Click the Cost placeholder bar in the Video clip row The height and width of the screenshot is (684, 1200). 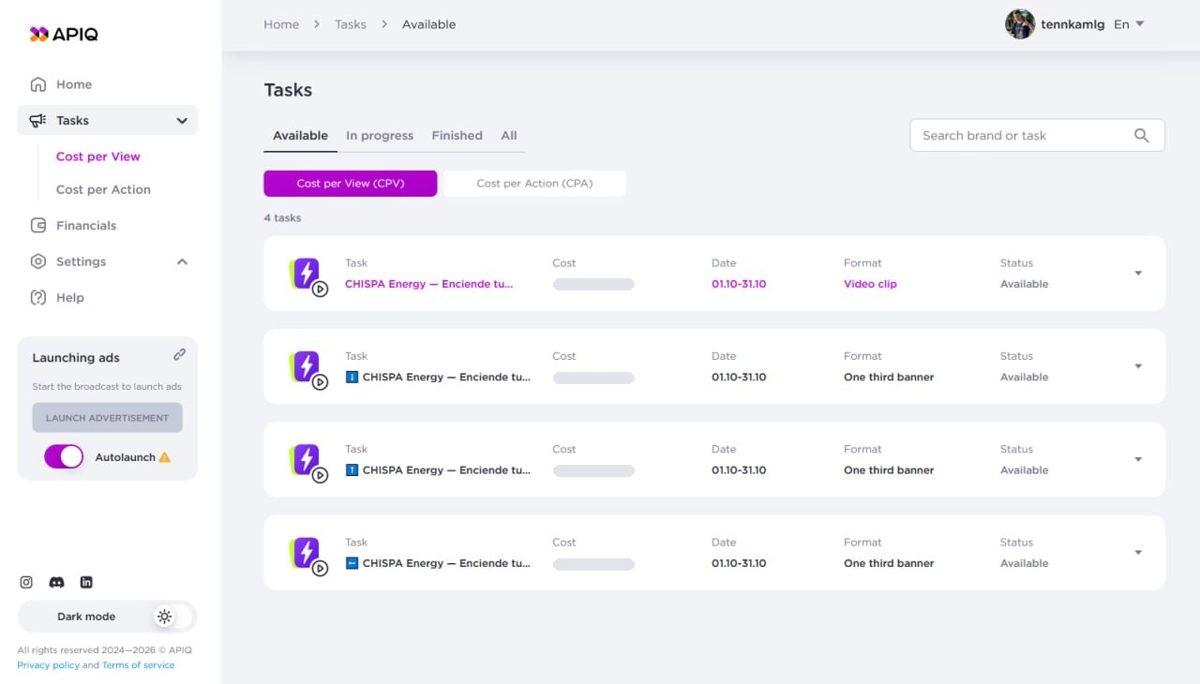pos(593,284)
